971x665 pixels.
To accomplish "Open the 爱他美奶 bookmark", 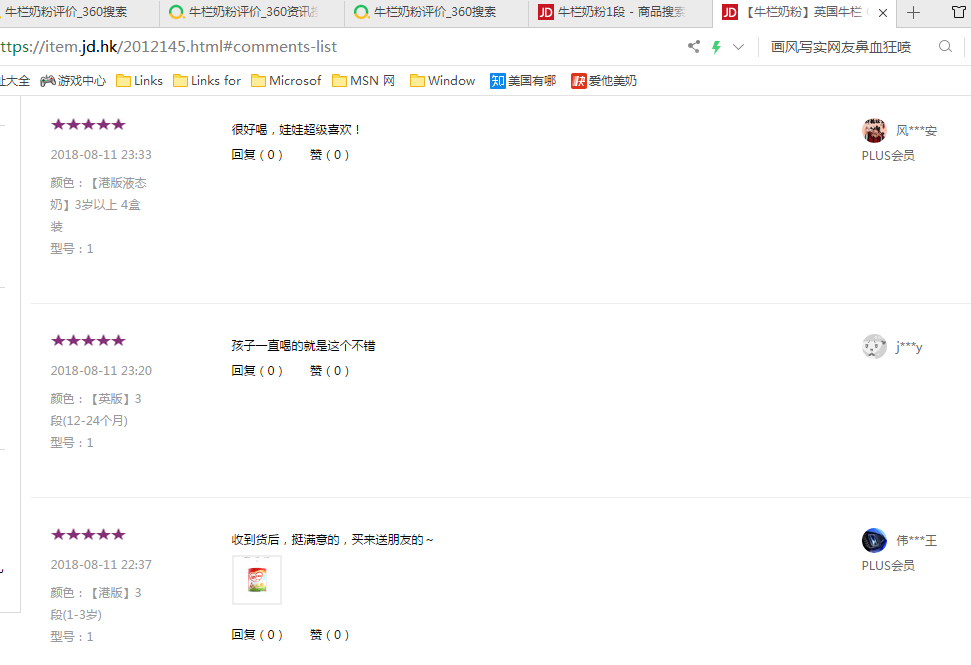I will click(x=604, y=81).
